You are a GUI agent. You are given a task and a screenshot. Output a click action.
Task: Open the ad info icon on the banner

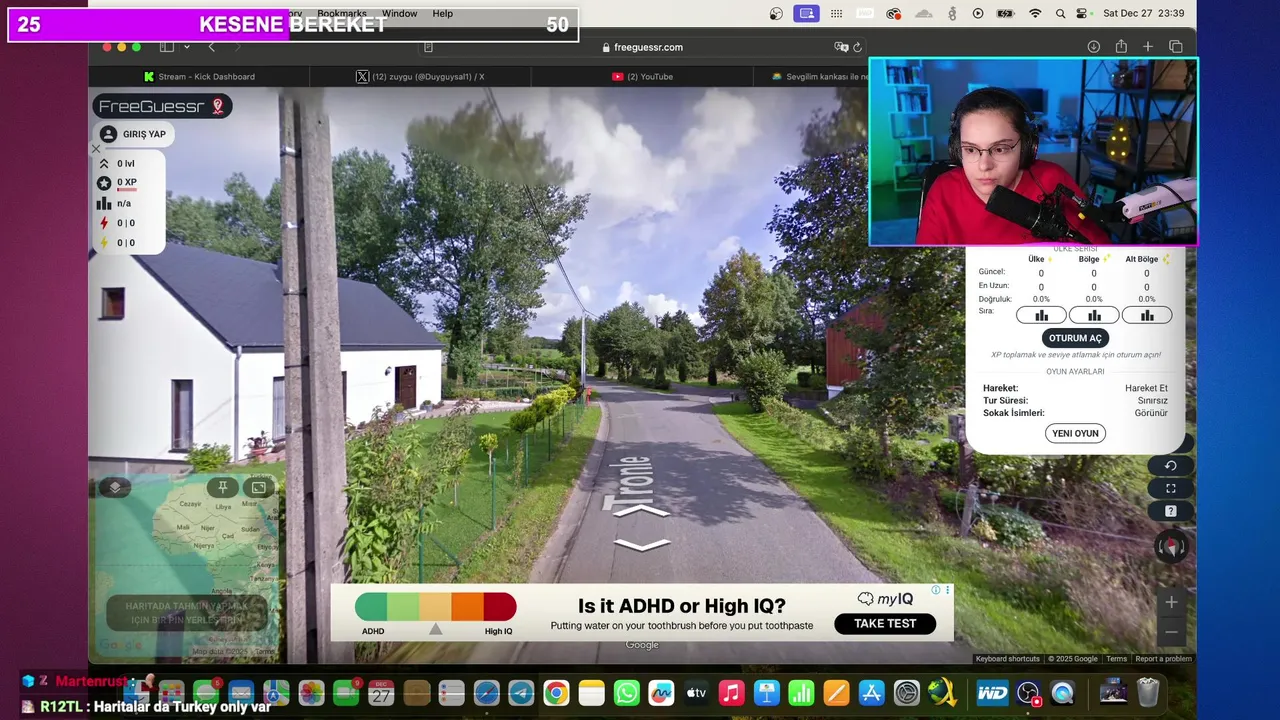tap(936, 590)
